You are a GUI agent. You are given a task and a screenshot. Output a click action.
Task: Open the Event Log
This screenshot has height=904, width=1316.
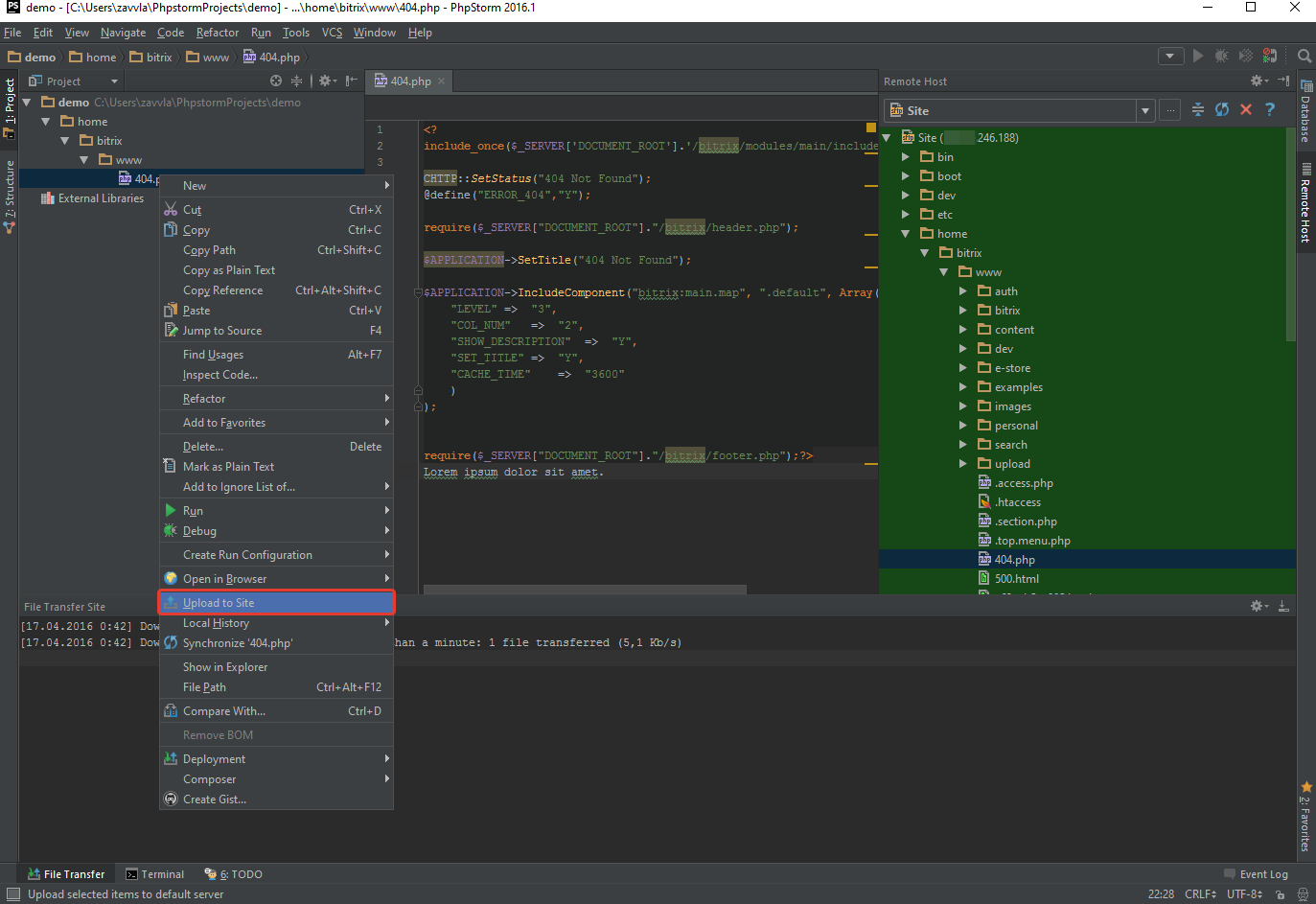pos(1256,874)
